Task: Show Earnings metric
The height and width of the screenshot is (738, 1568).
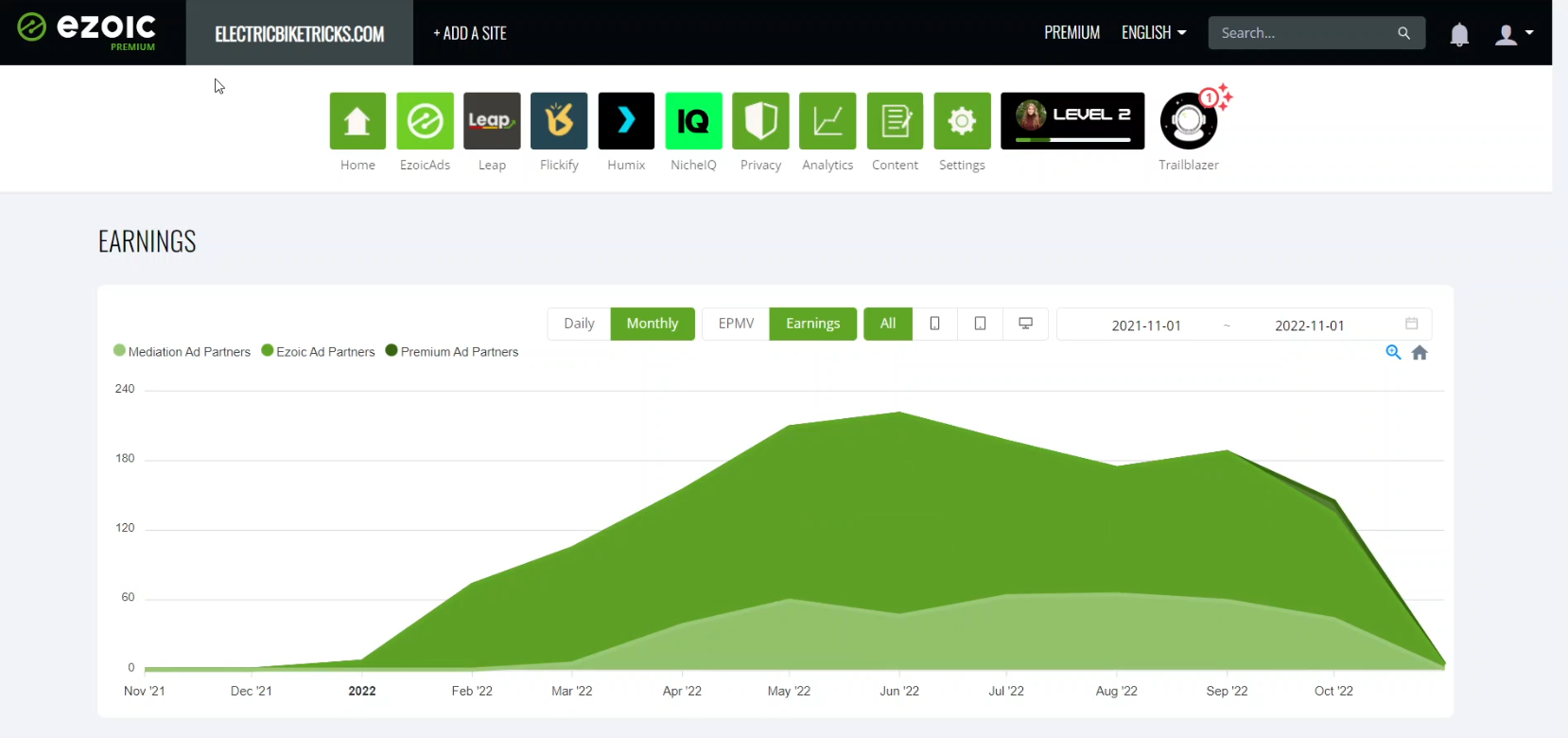Action: (812, 324)
